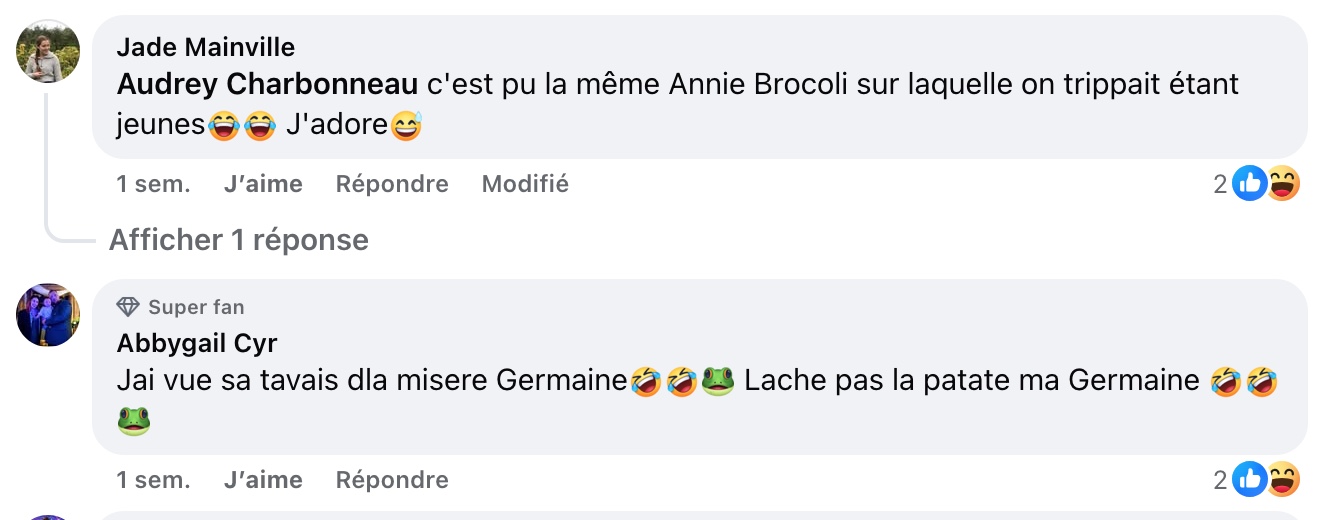The height and width of the screenshot is (520, 1336).
Task: Open Jade Mainville's profile name link
Action: coord(205,47)
